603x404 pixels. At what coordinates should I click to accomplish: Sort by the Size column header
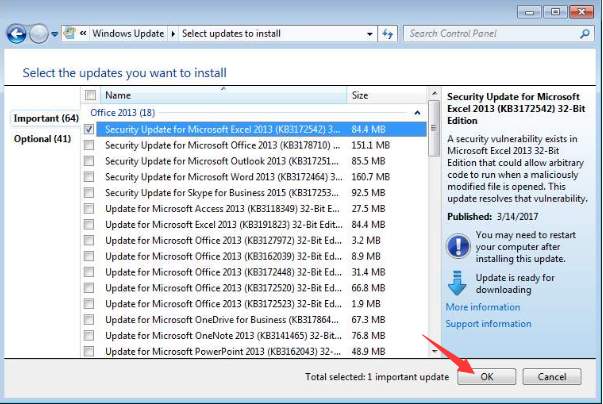point(386,95)
